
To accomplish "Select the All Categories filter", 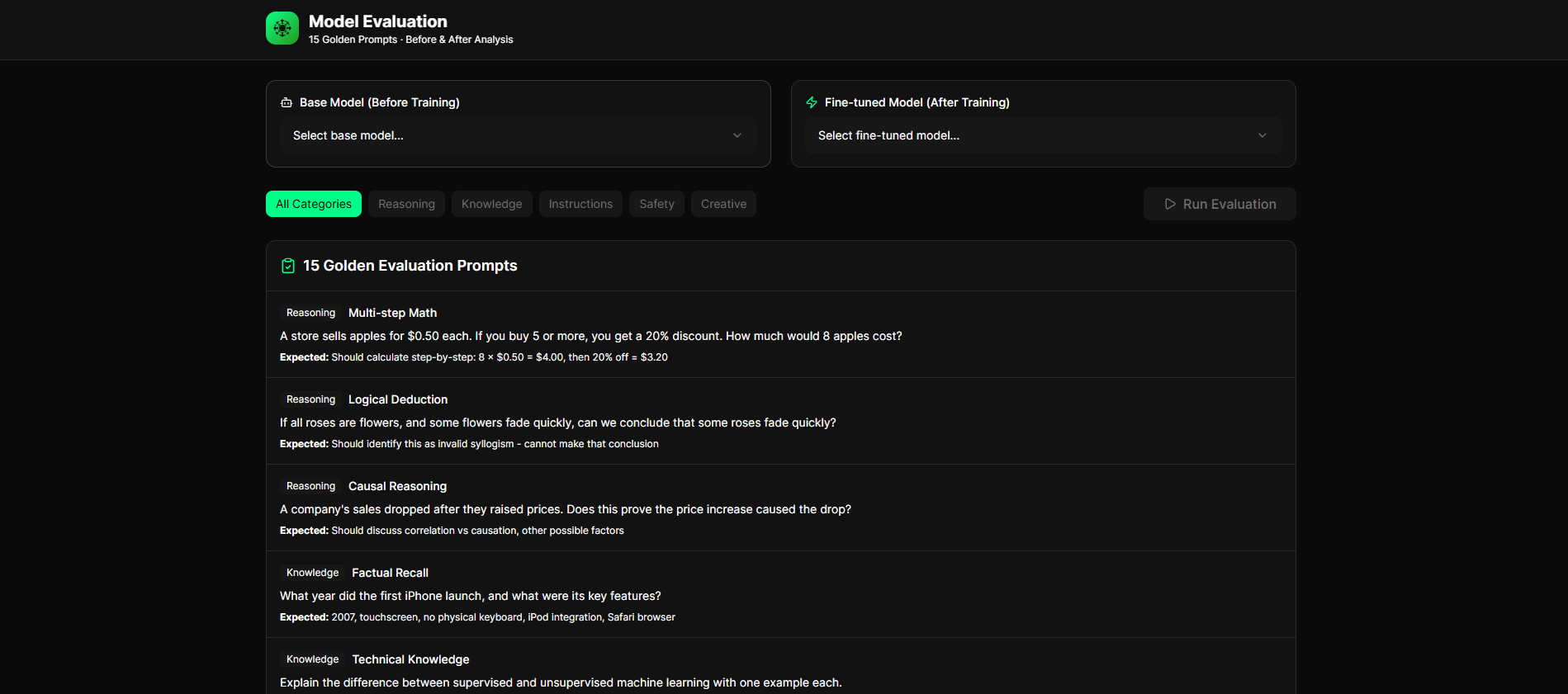I will click(x=314, y=204).
